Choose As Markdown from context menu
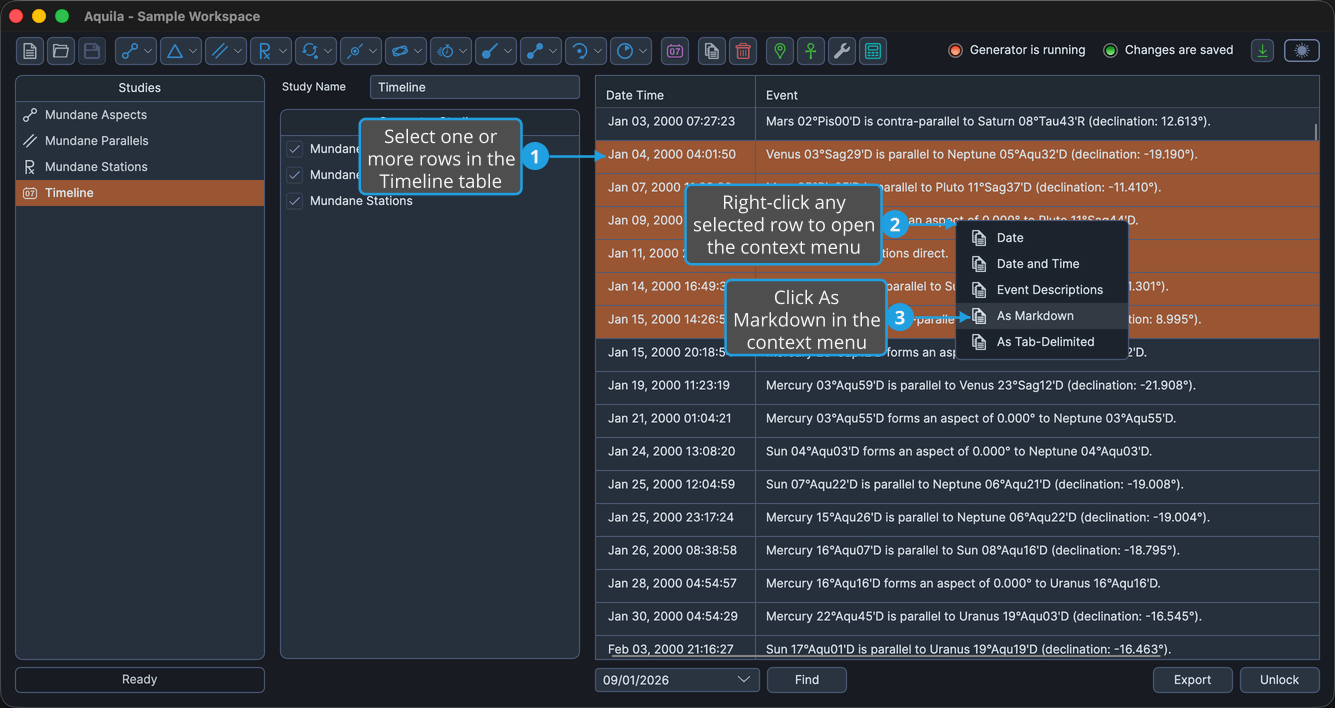This screenshot has width=1335, height=708. coord(1042,316)
